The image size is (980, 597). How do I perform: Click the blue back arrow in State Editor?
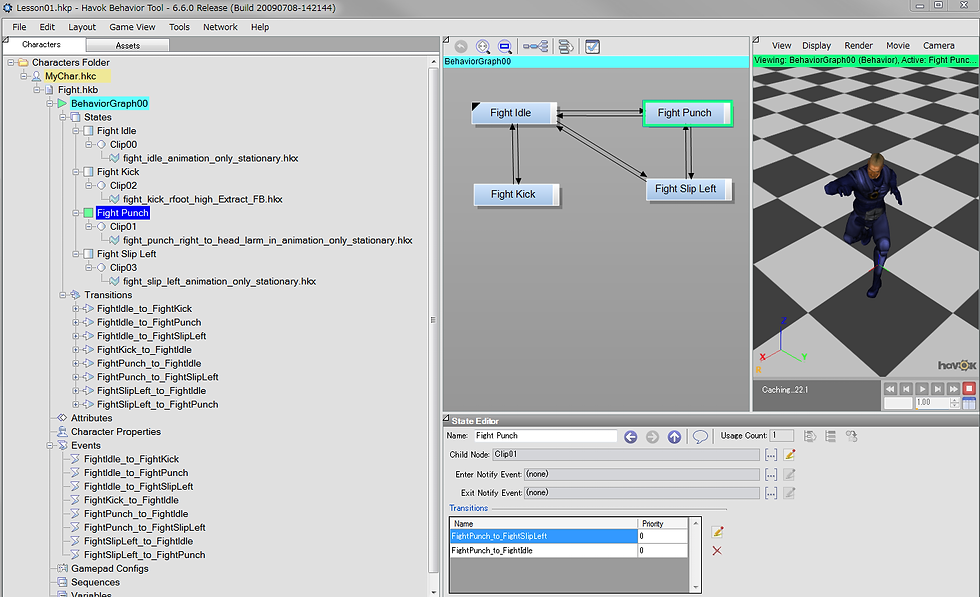[x=631, y=437]
